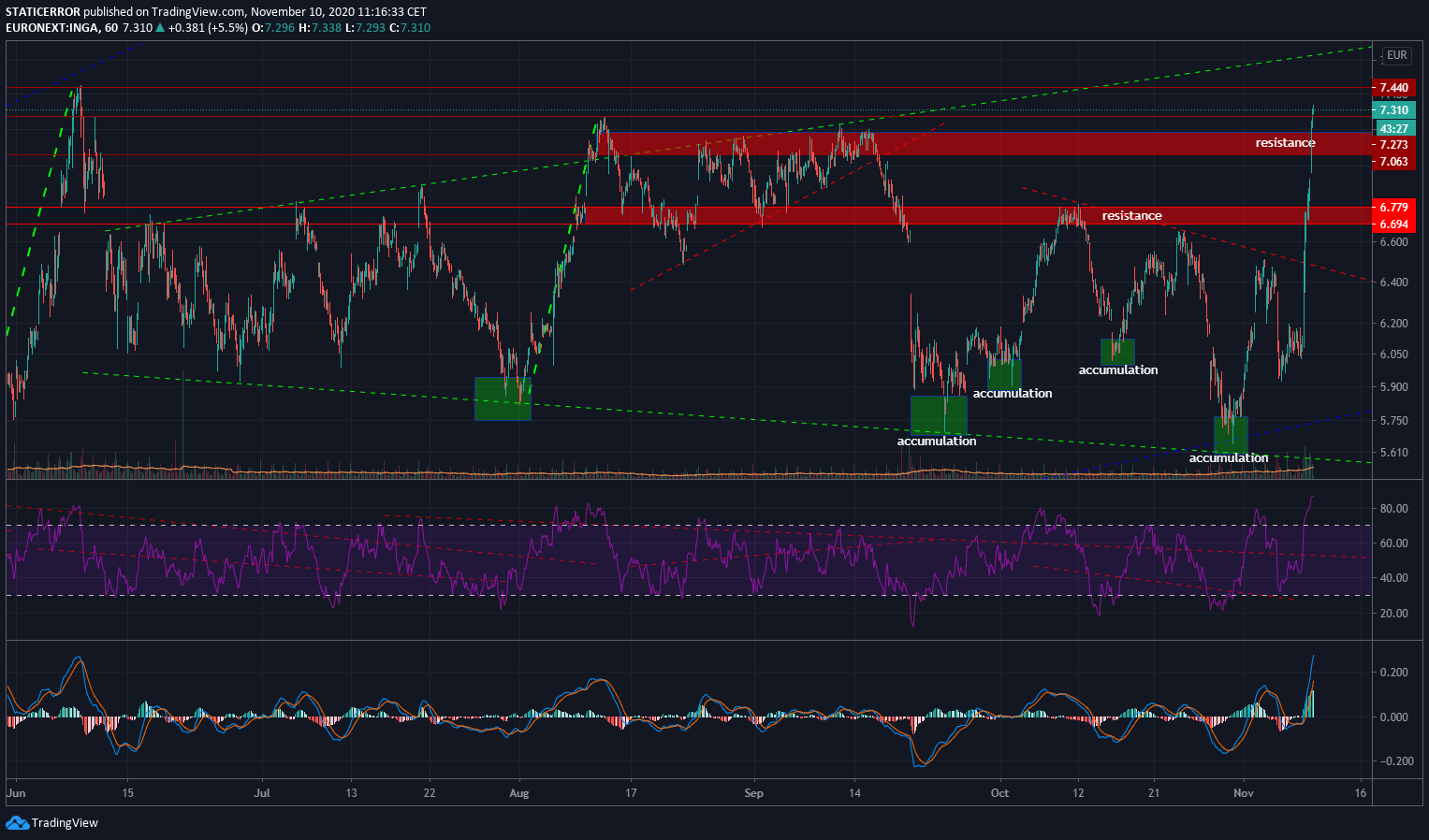
Task: Click the 6.200 price axis value
Action: pos(1393,324)
